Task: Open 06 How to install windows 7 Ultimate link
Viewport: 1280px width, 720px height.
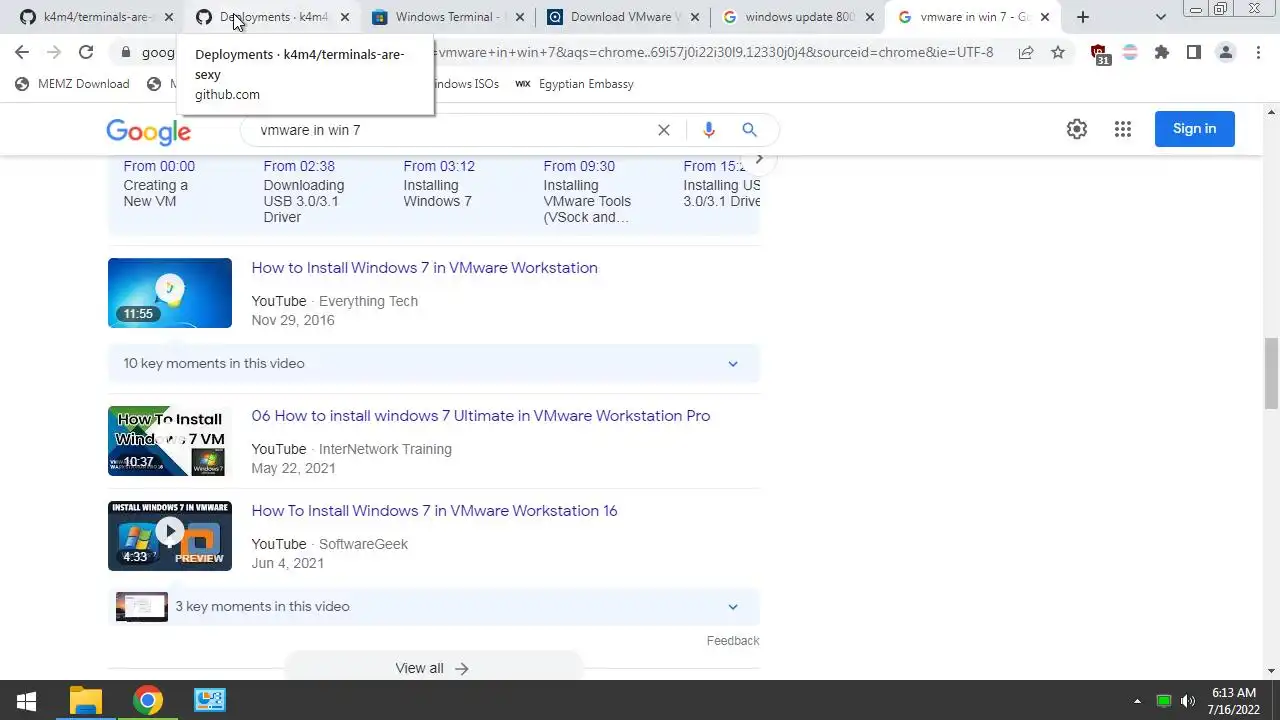Action: click(481, 416)
